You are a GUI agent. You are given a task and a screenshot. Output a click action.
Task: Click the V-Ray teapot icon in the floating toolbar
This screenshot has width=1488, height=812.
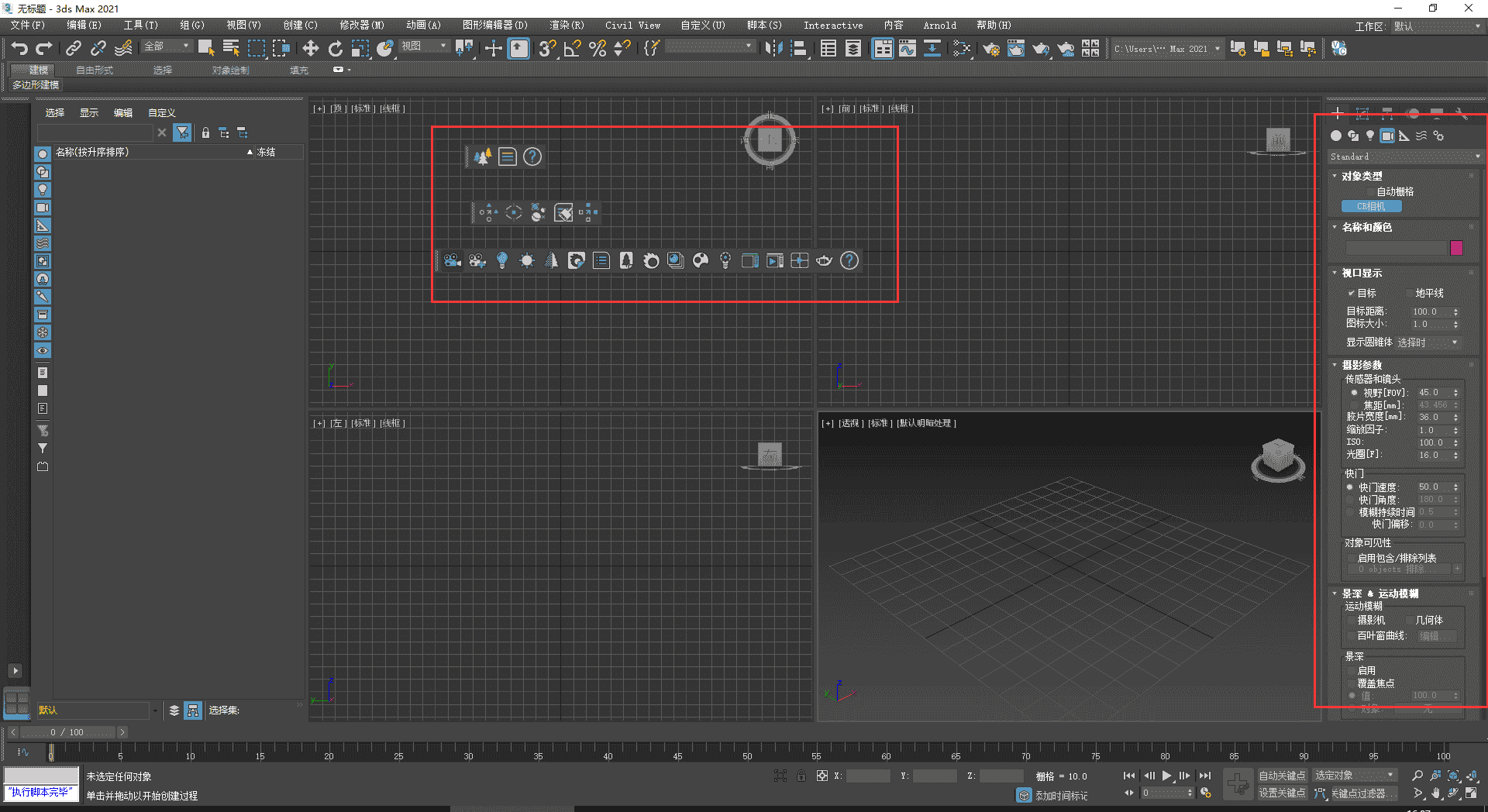pyautogui.click(x=824, y=260)
